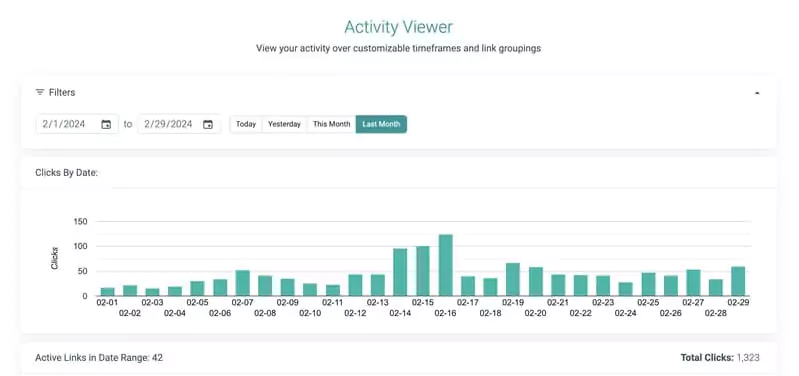This screenshot has width=799, height=376.
Task: Click the bar above 02-07
Action: click(x=243, y=283)
